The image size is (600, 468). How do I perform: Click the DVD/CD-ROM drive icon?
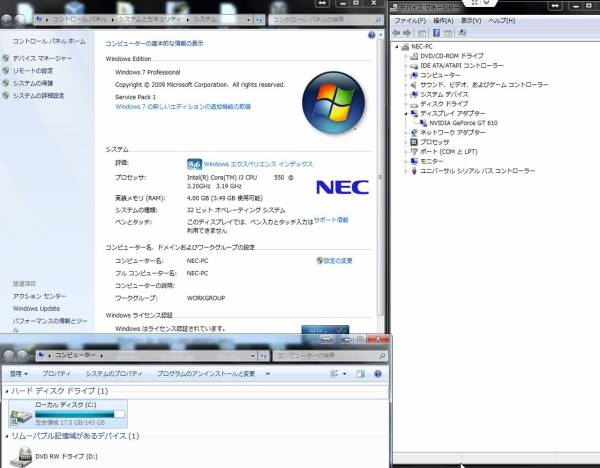pos(414,56)
